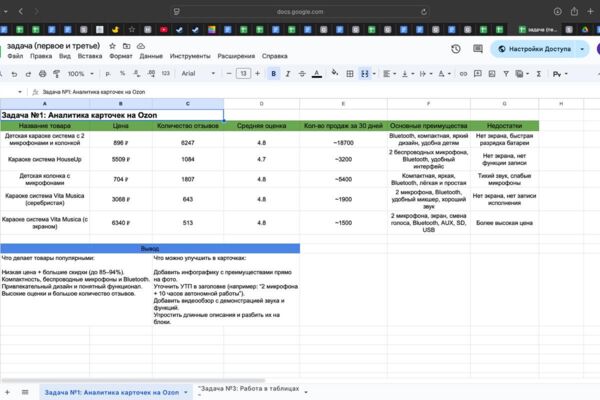Open input tools language dropdown
The width and height of the screenshot is (600, 400).
click(560, 73)
